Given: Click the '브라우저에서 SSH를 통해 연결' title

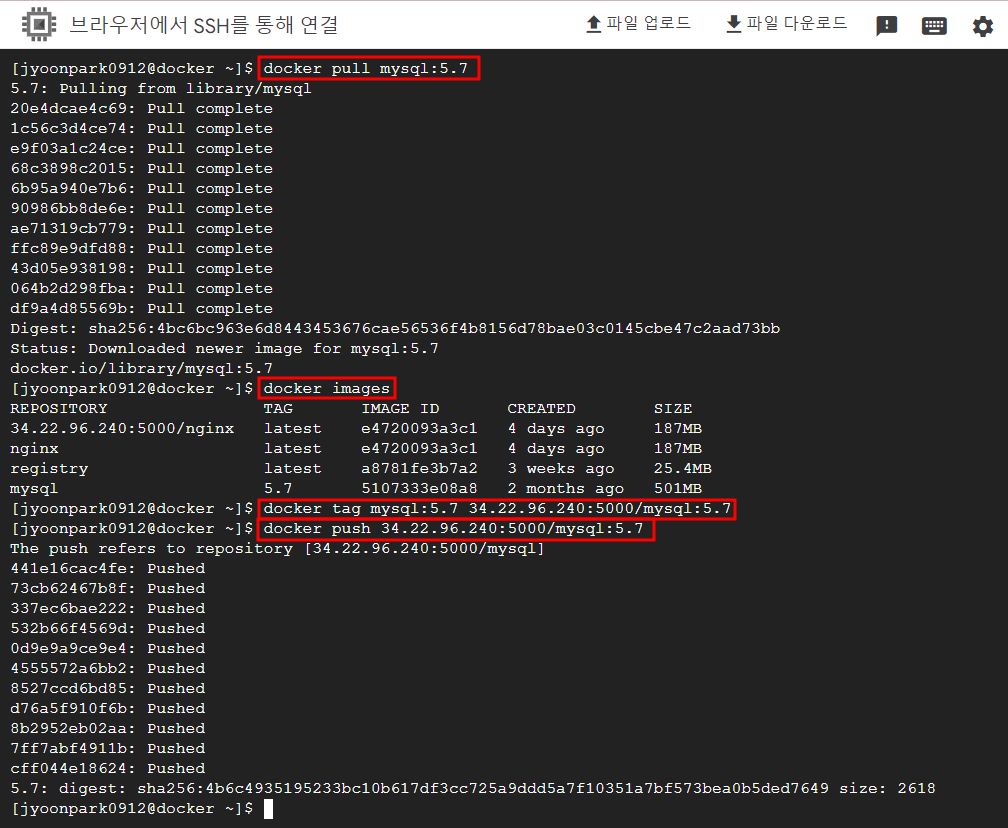Looking at the screenshot, I should 204,25.
